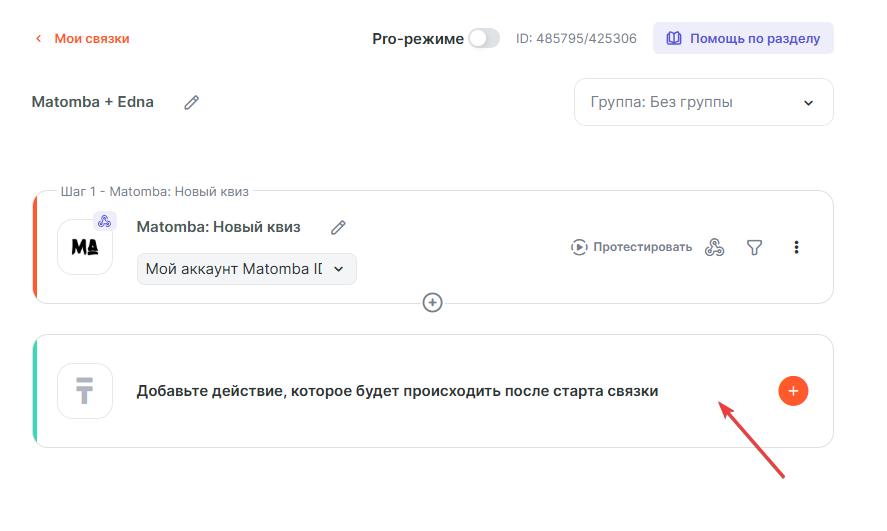Image resolution: width=887 pixels, height=531 pixels.
Task: Click the empty action placeholder icon
Action: click(85, 391)
